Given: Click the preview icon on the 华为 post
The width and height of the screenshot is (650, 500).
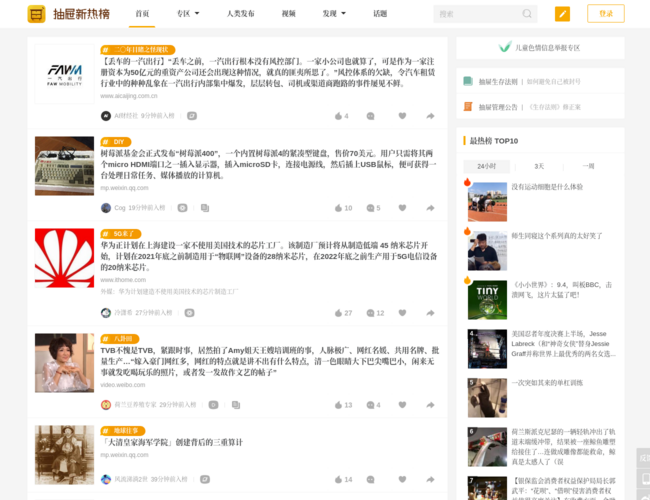Looking at the screenshot, I should click(x=189, y=313).
